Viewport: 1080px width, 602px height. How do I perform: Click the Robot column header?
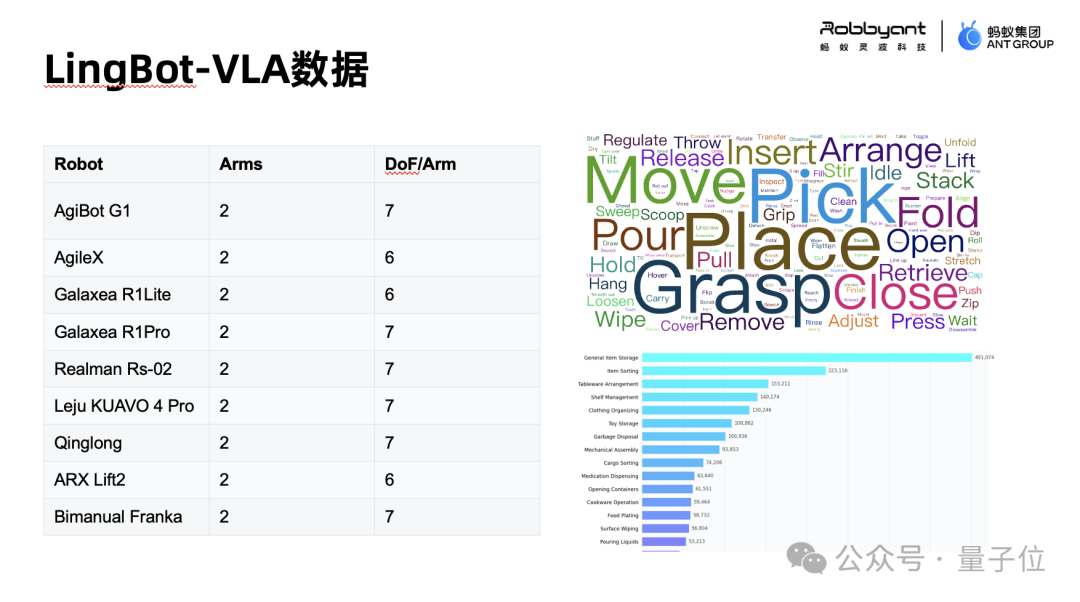click(x=79, y=164)
